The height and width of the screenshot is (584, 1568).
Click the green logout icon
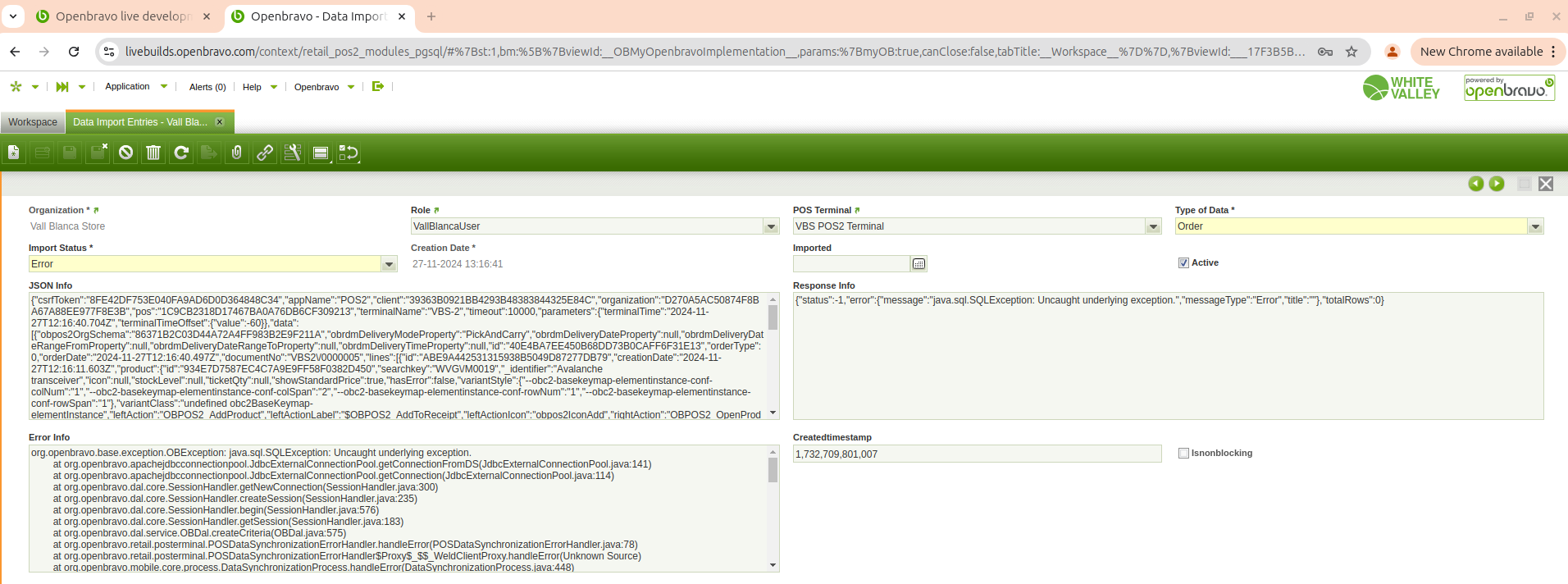coord(378,86)
